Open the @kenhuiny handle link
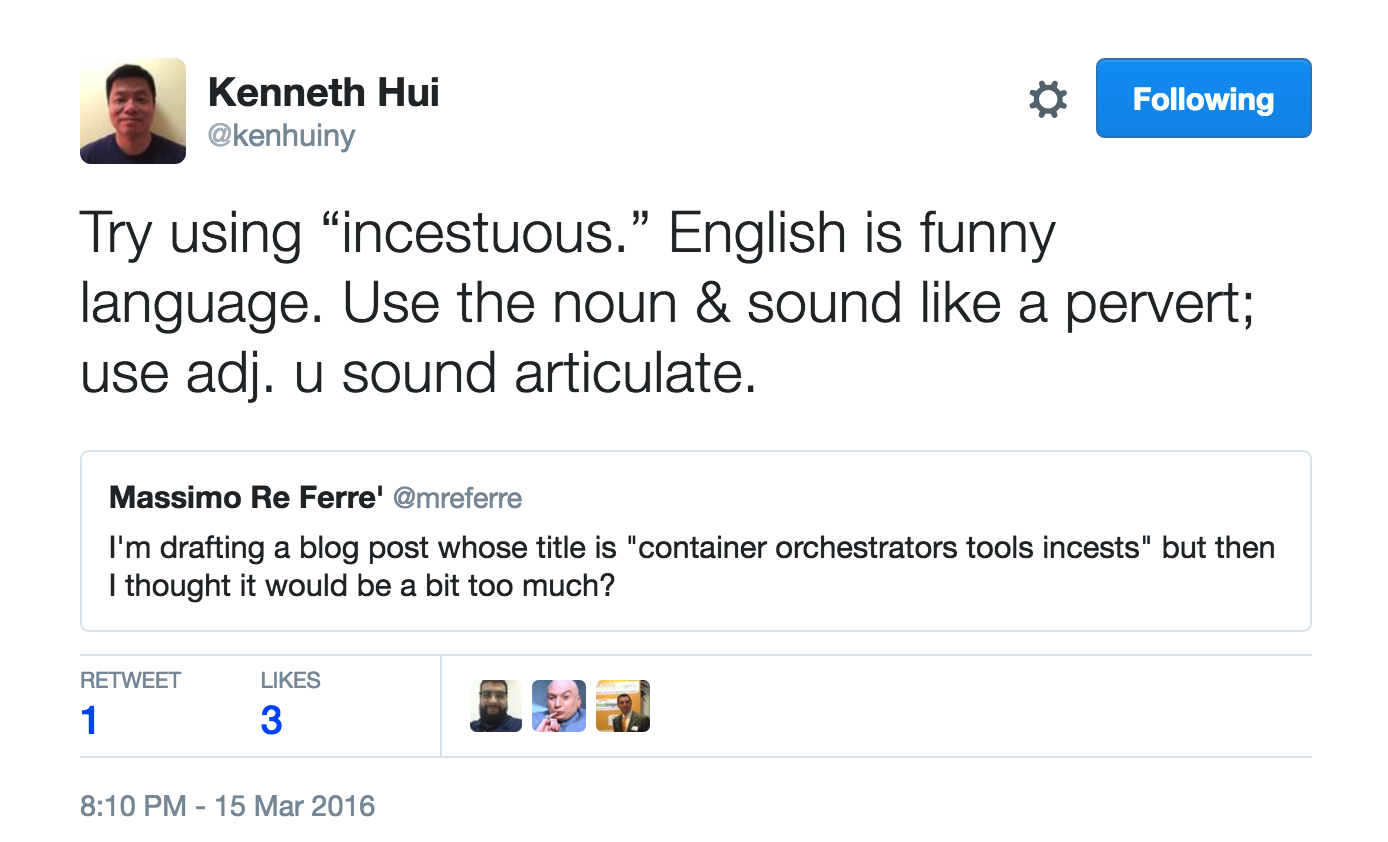This screenshot has width=1388, height=842. tap(281, 135)
